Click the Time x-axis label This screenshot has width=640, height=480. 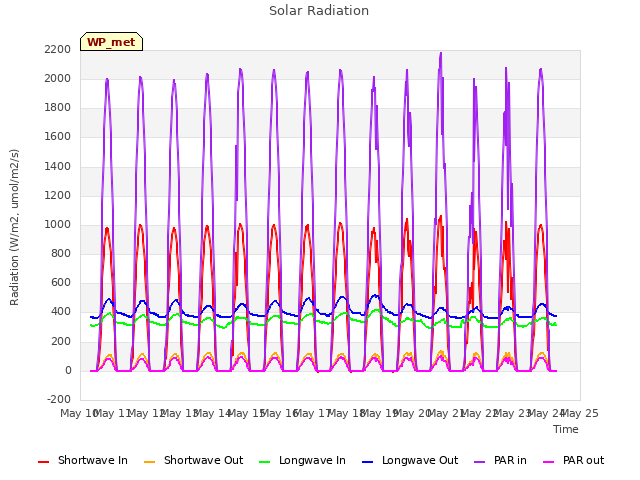tap(566, 429)
